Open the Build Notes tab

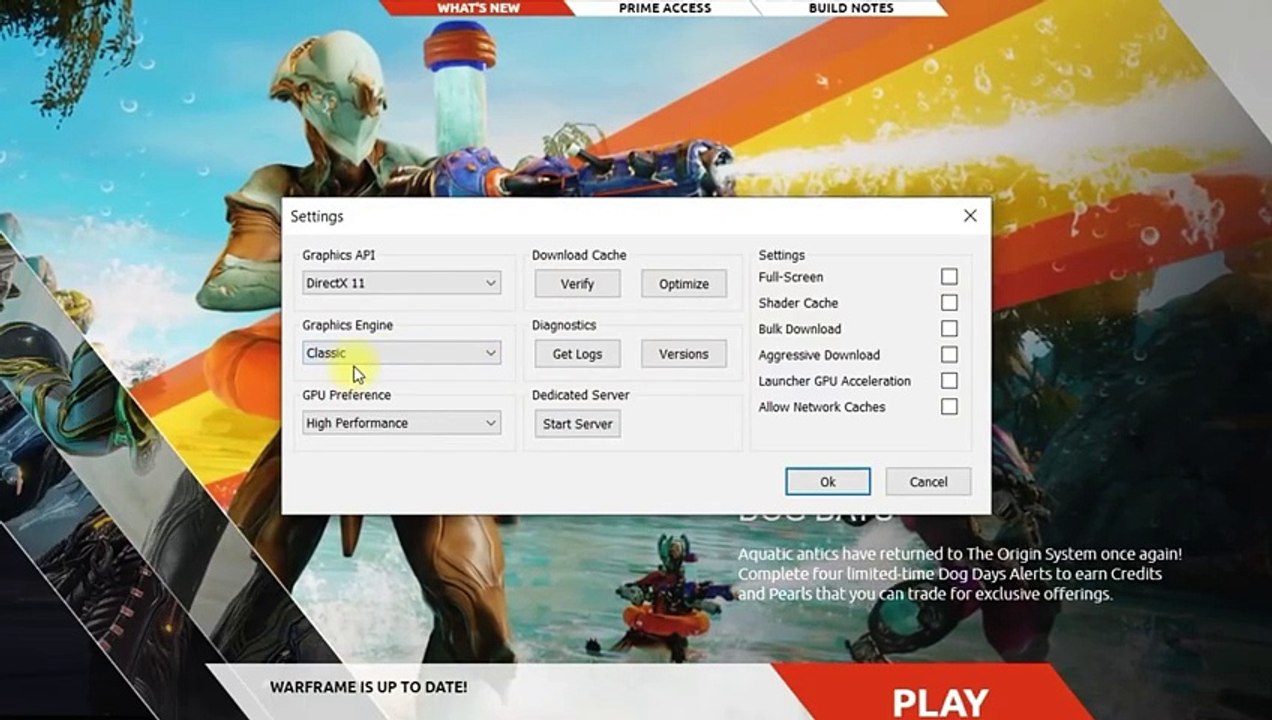coord(851,8)
